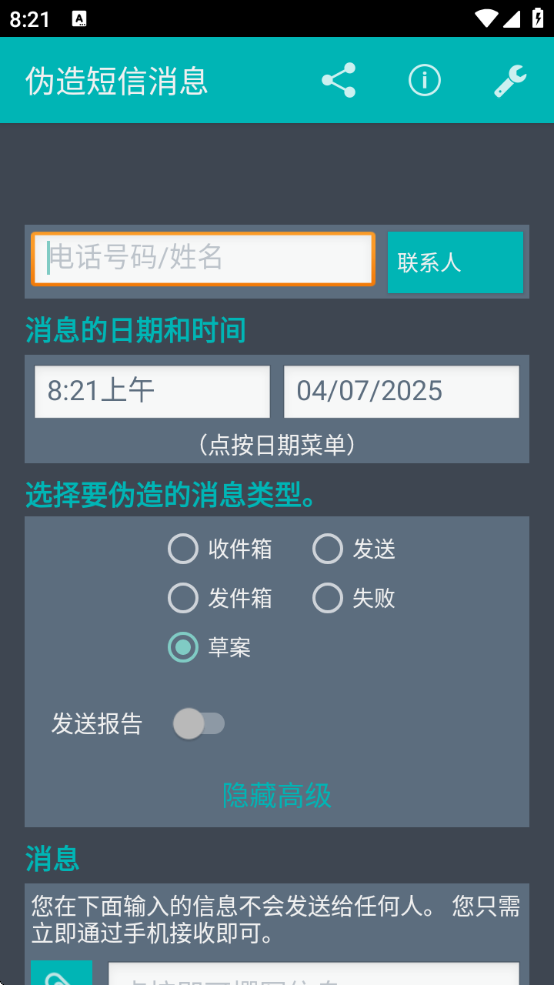Collapse options with 隐藏高级

click(x=277, y=795)
